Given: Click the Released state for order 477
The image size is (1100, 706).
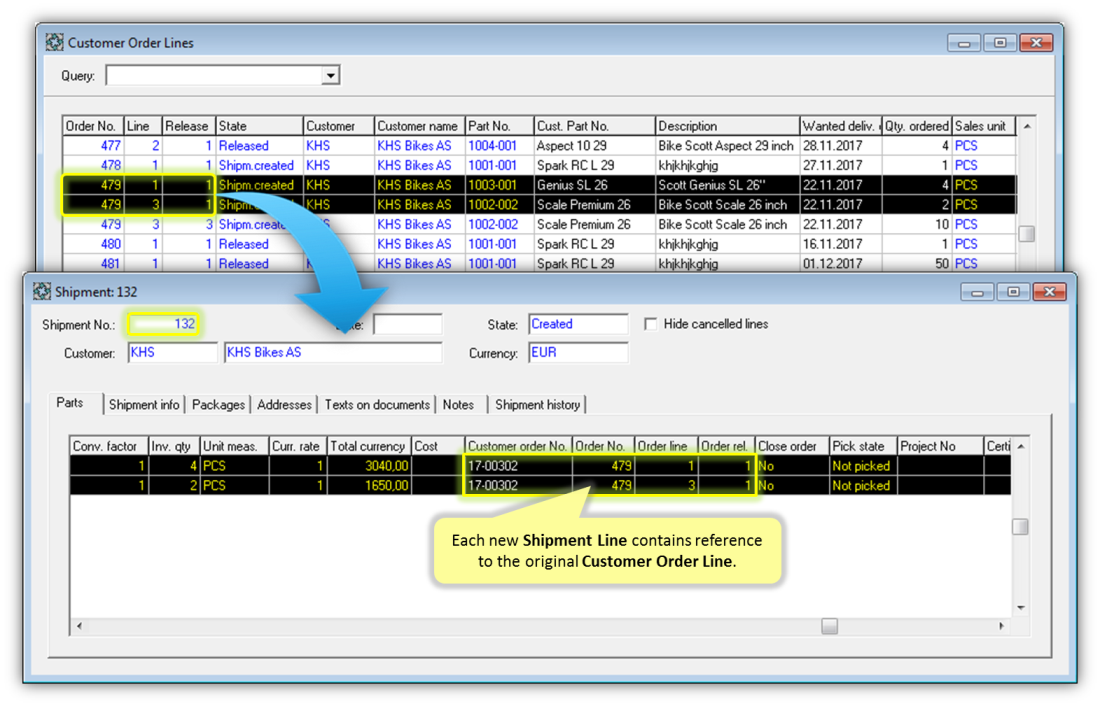Looking at the screenshot, I should (x=259, y=146).
